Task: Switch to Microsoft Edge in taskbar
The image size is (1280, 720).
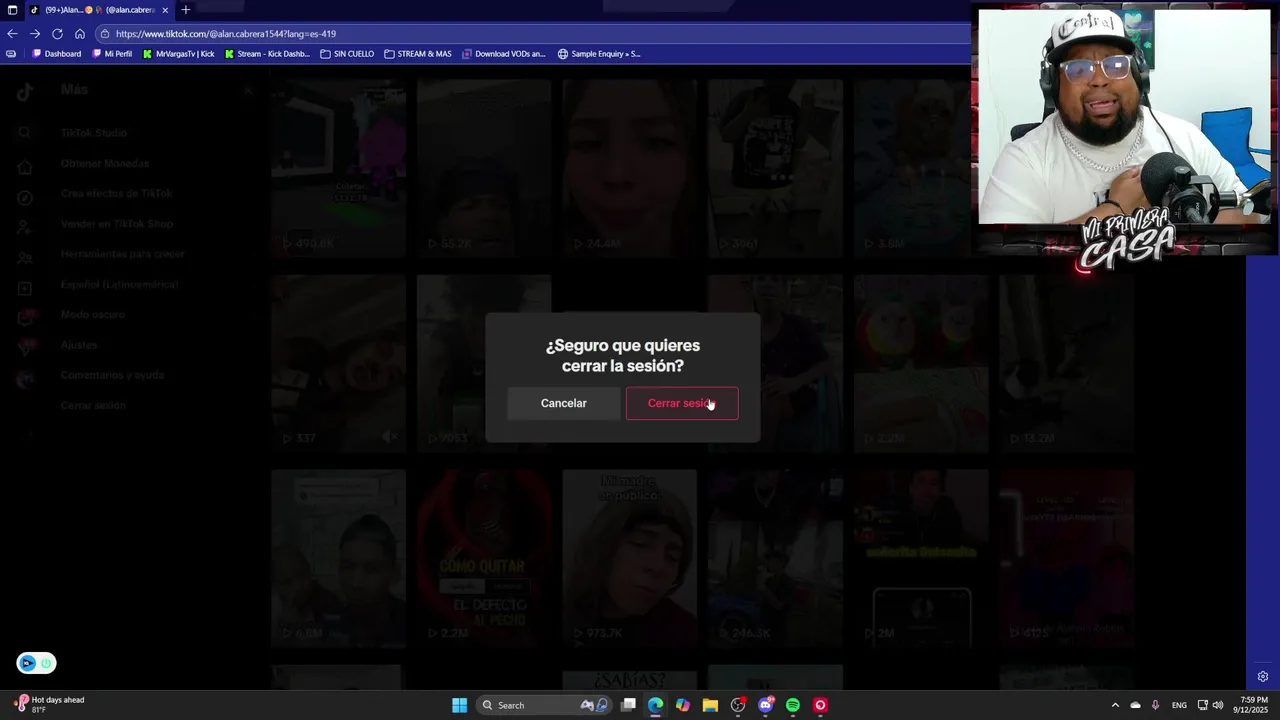Action: tap(655, 705)
